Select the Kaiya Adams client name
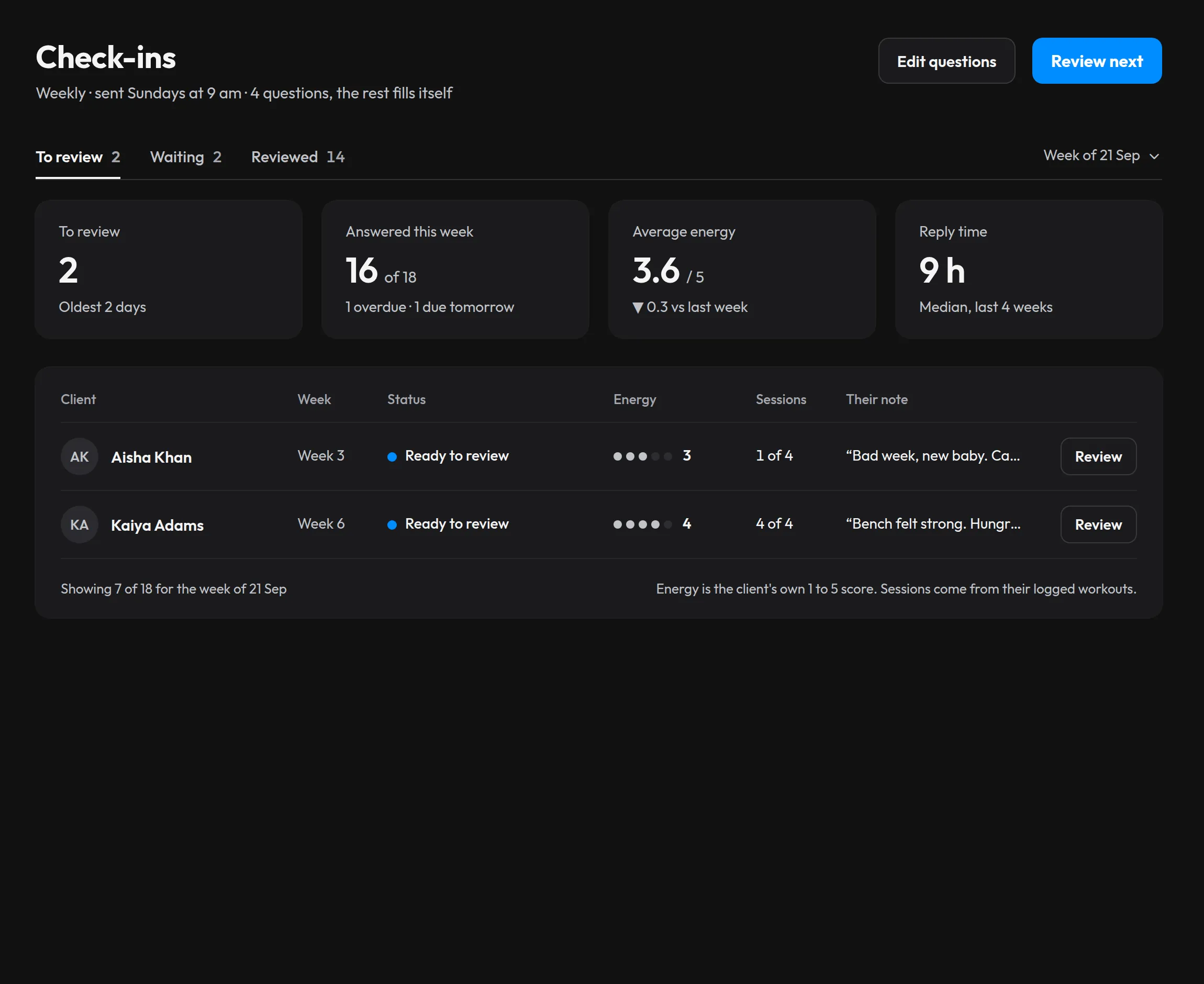 pos(157,525)
